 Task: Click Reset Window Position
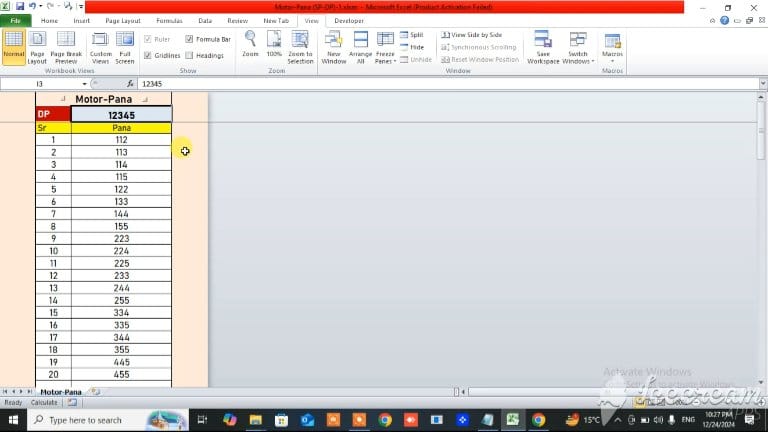click(480, 59)
